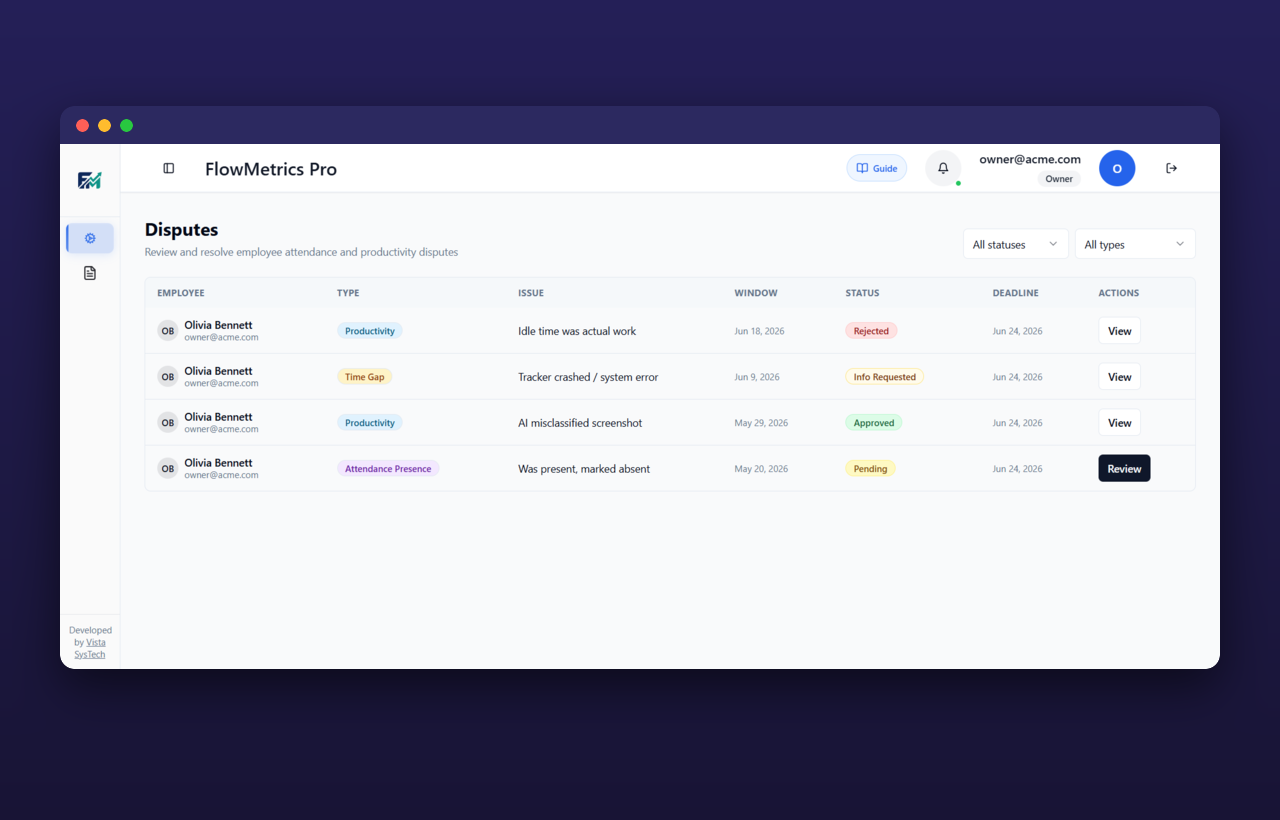
Task: Click the Rejected status badge
Action: click(x=871, y=331)
